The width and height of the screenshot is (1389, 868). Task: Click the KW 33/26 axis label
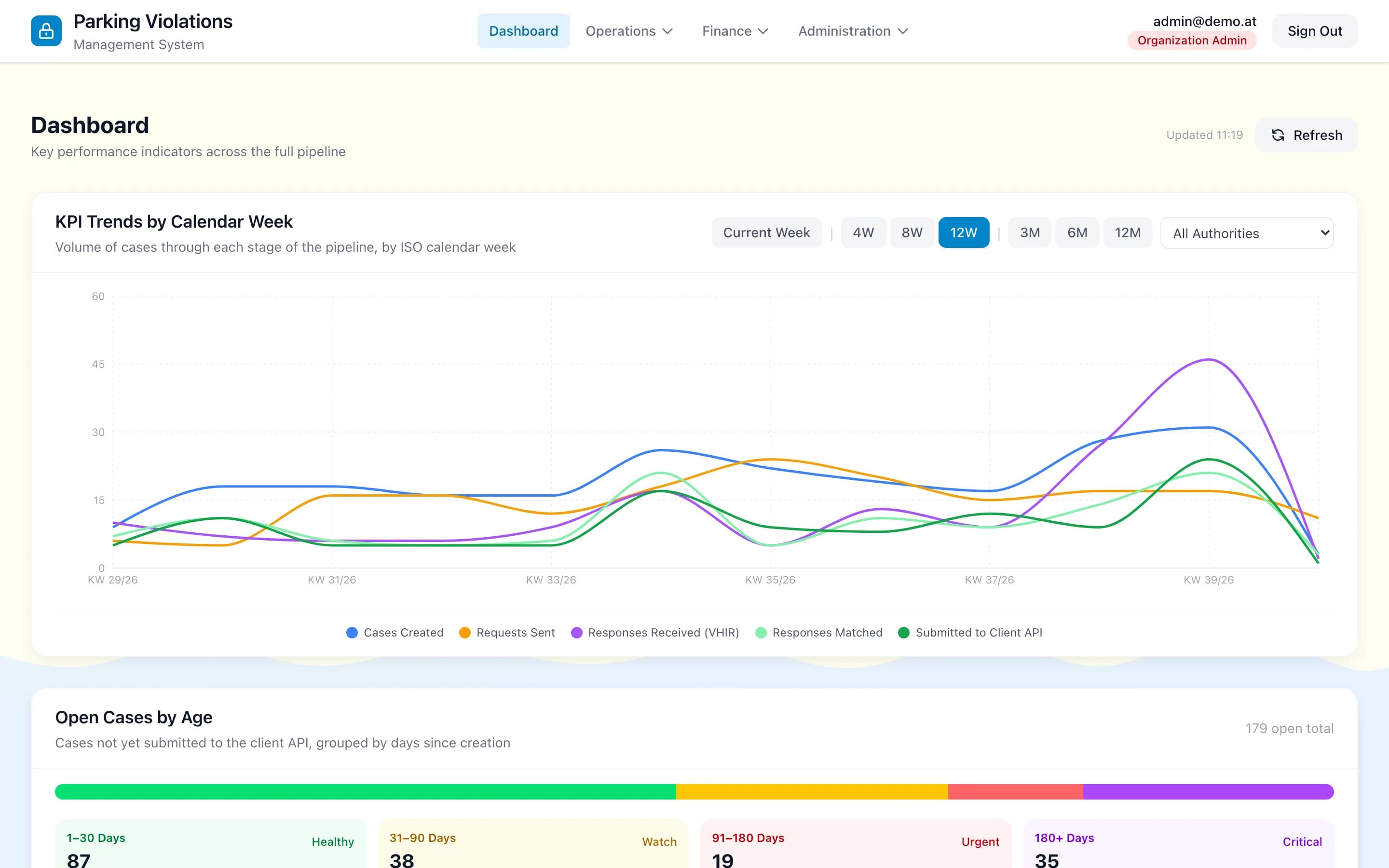(551, 580)
